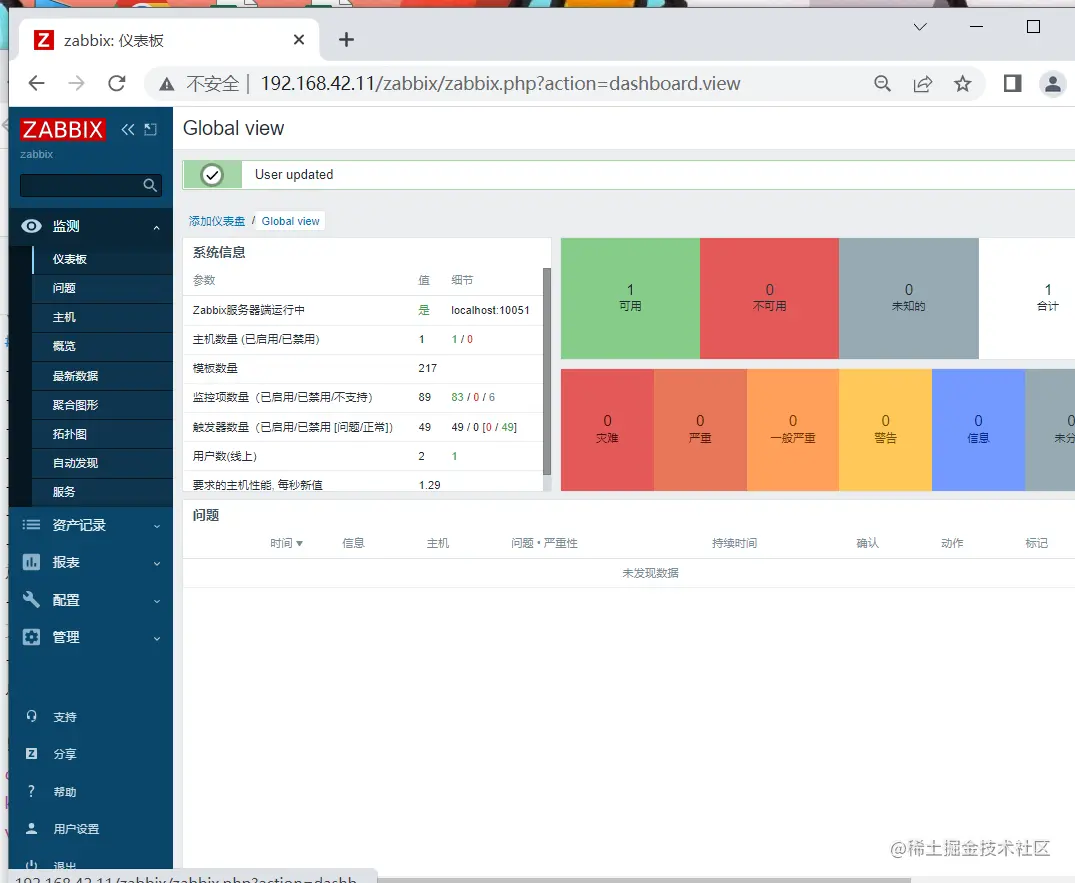Close the zabbix browser tab
This screenshot has height=883, width=1075.
[299, 40]
